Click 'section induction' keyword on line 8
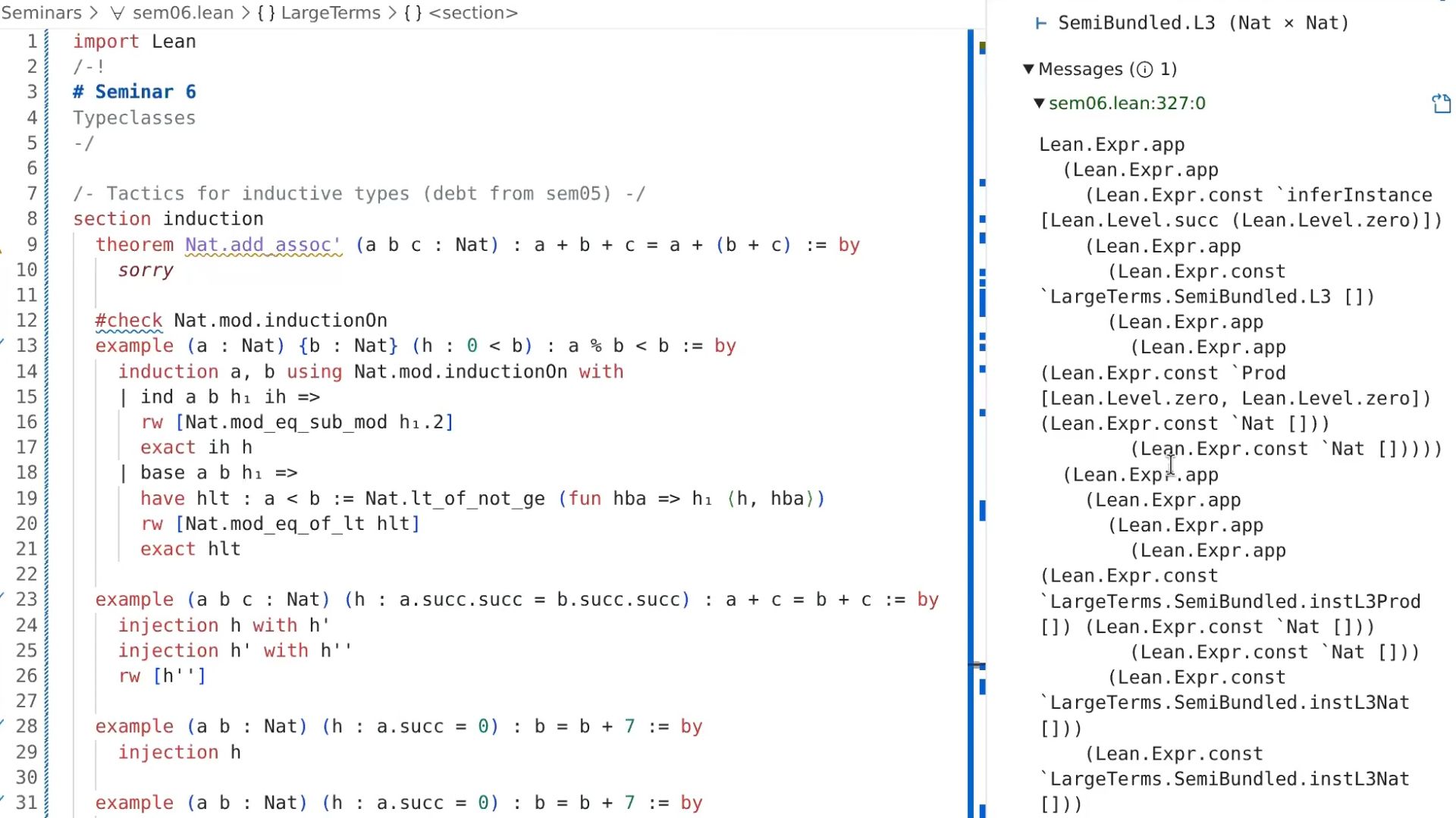Screen dimensions: 1456x818 (x=168, y=219)
